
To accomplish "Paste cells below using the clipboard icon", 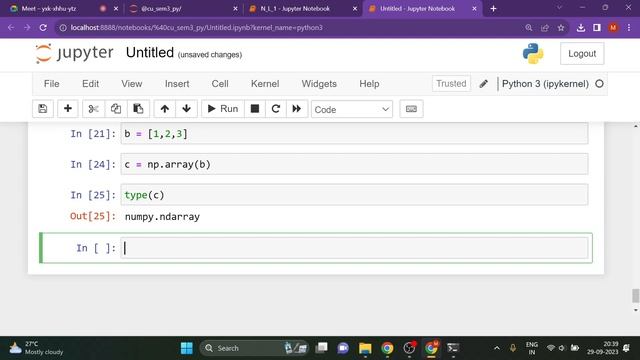I will pyautogui.click(x=138, y=109).
